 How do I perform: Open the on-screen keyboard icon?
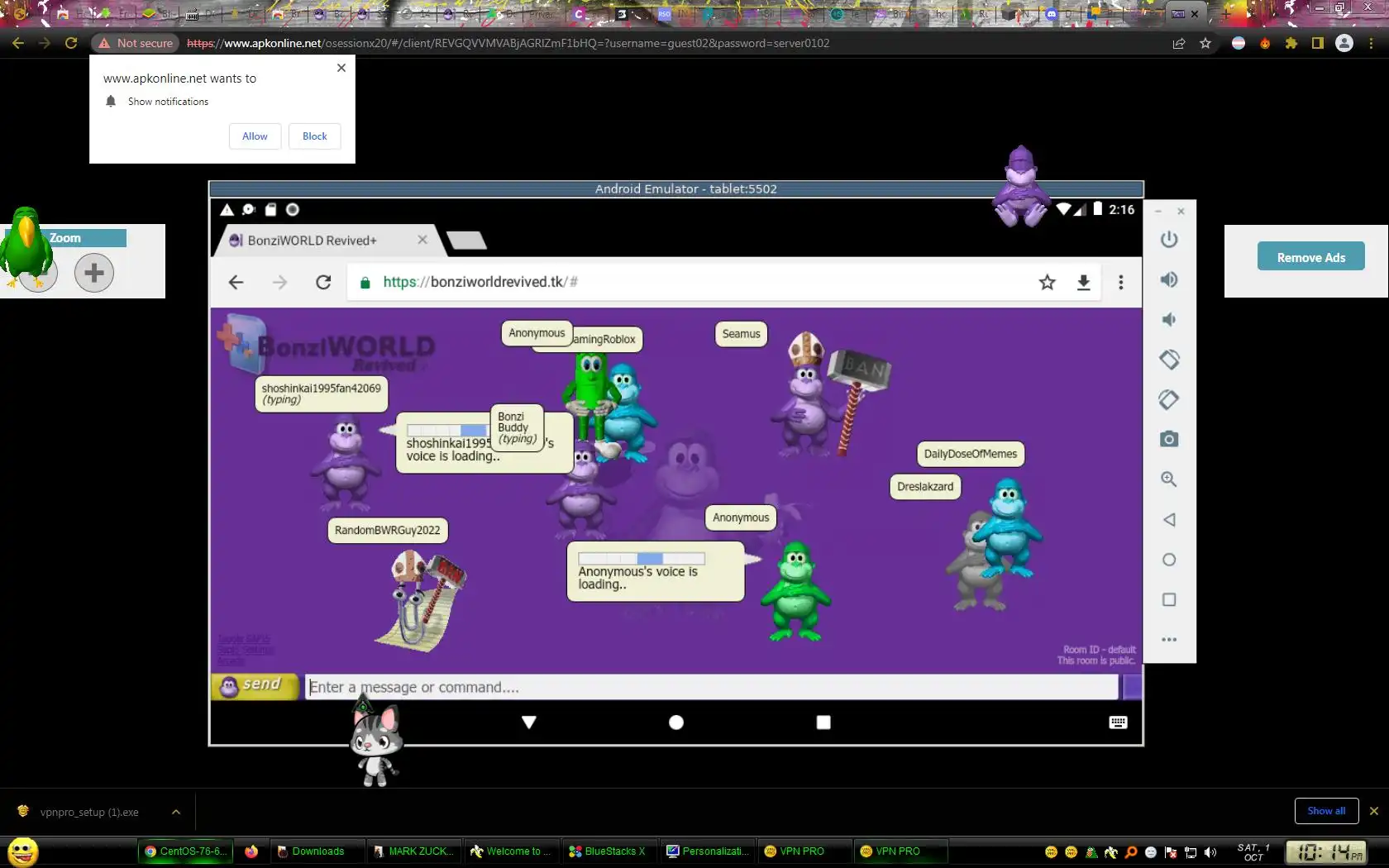coord(1118,722)
